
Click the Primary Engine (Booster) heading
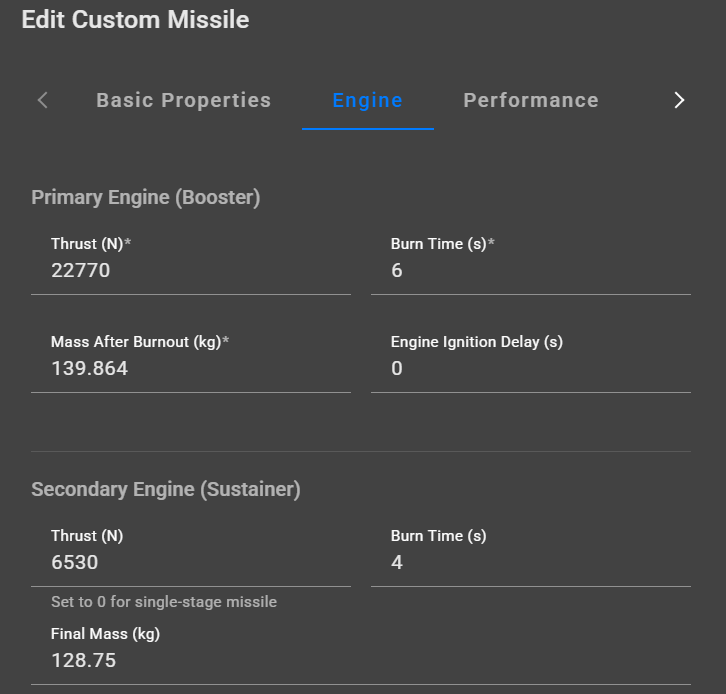click(x=146, y=197)
